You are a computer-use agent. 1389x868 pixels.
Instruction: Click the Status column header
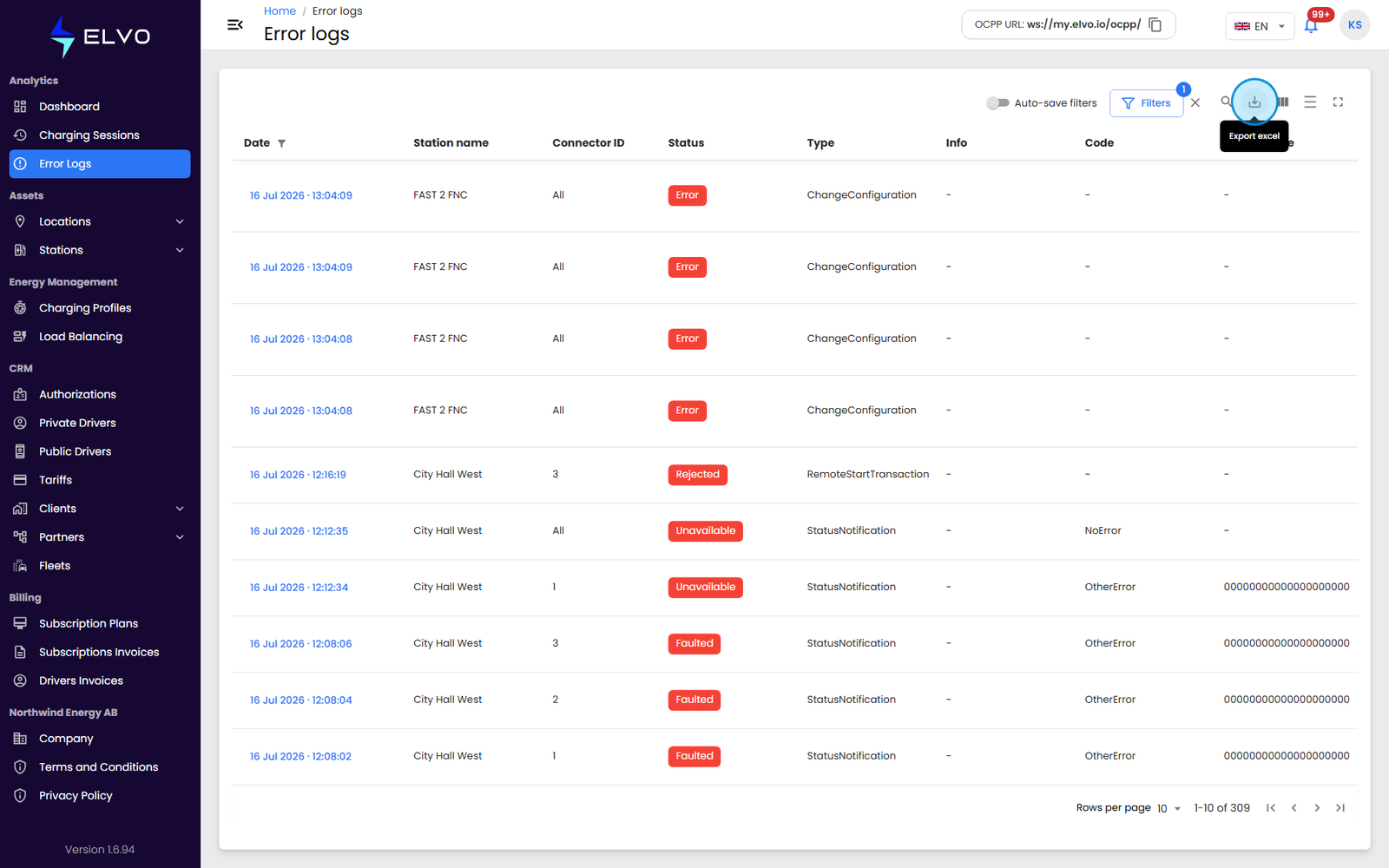tap(686, 143)
